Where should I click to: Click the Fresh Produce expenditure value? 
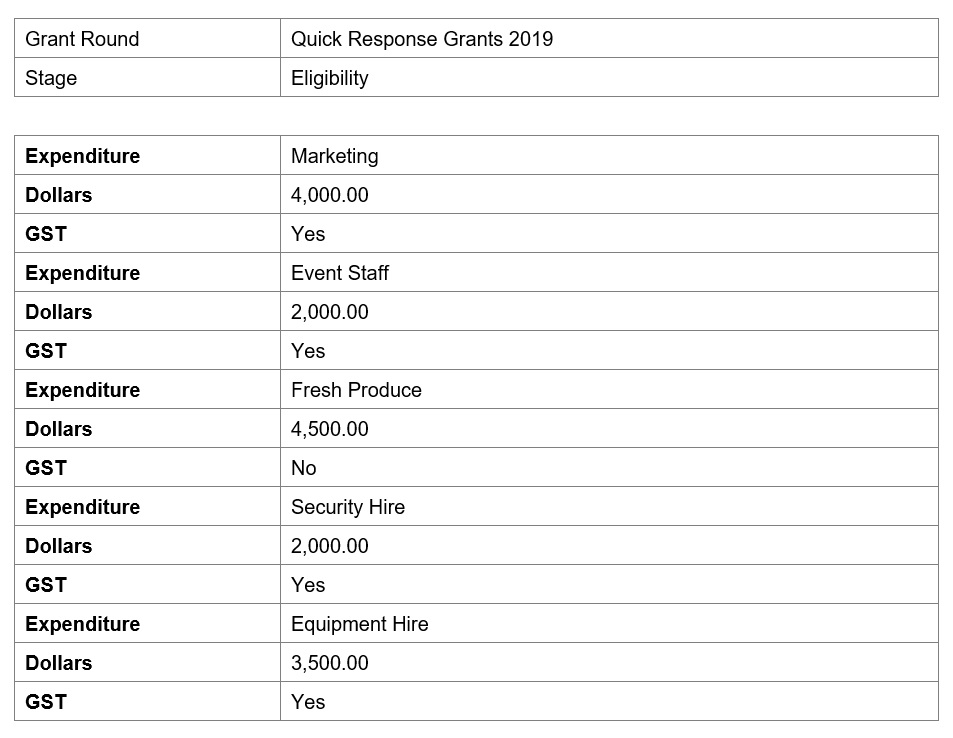(356, 390)
